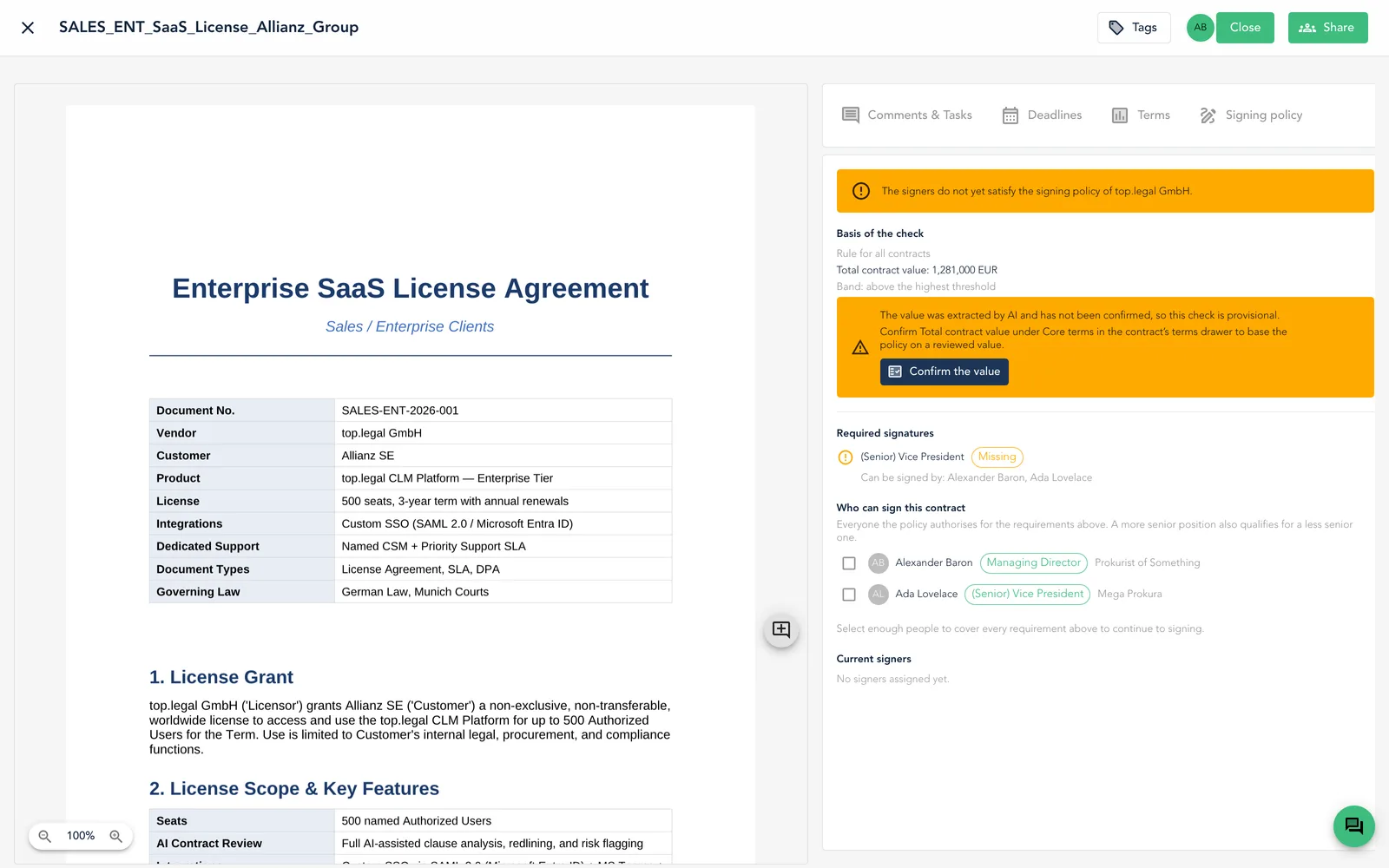Click the document title SALES_ENT_SaaS_License_Allianz_Group
Screen dimensions: 1389x868
pyautogui.click(x=208, y=28)
